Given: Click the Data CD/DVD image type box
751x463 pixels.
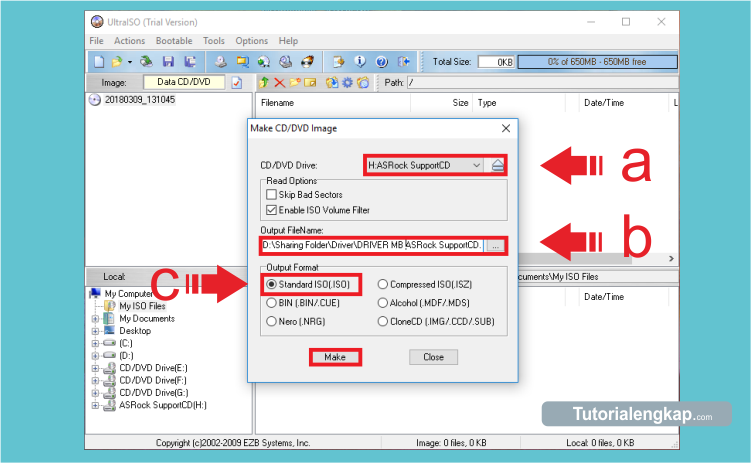Looking at the screenshot, I should (x=184, y=82).
